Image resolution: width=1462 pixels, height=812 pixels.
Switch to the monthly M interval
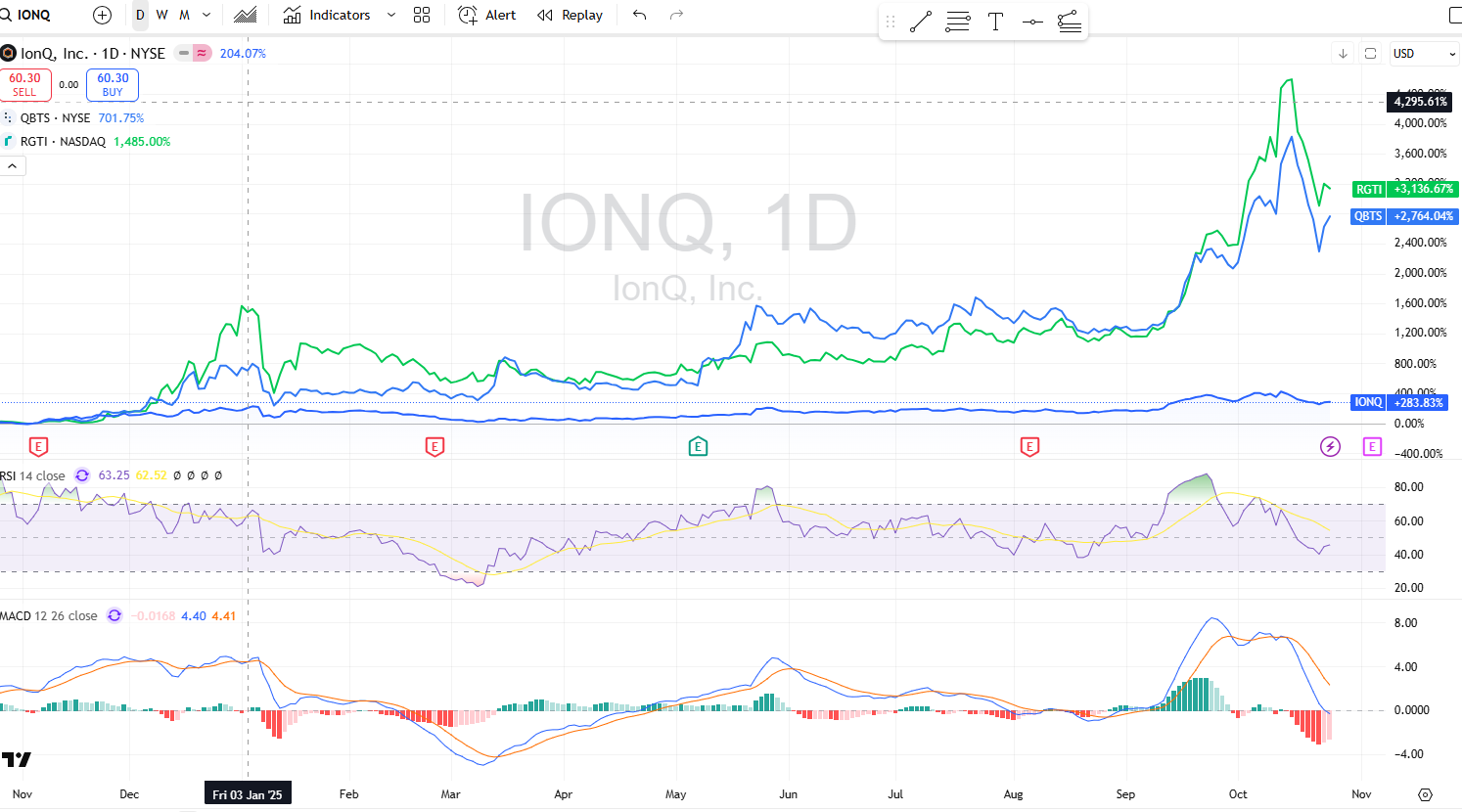pyautogui.click(x=184, y=15)
